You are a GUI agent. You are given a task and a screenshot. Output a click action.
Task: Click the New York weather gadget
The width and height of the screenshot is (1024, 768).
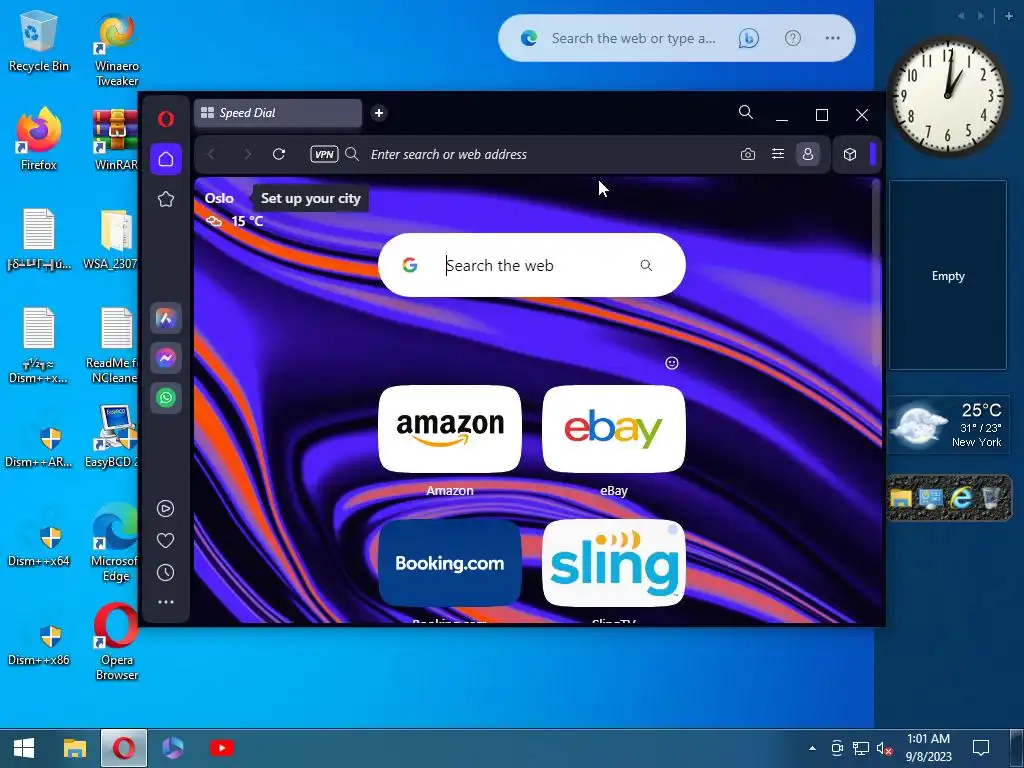948,425
